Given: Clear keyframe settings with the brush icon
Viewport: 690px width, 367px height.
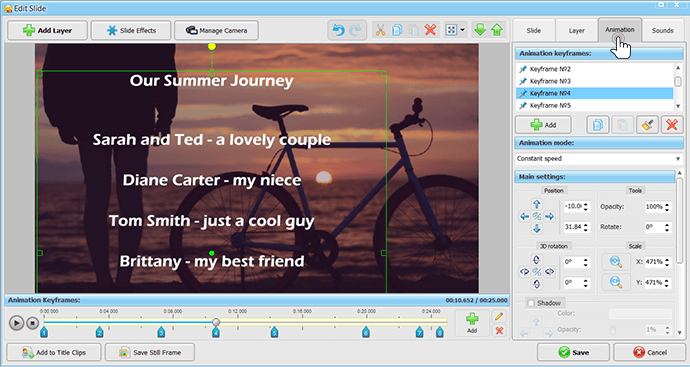Looking at the screenshot, I should 647,125.
